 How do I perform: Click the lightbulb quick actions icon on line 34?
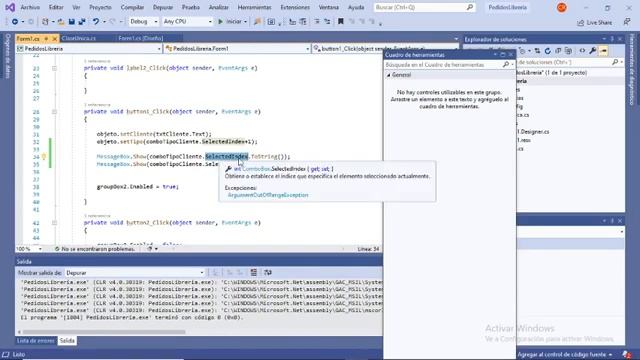click(x=44, y=156)
